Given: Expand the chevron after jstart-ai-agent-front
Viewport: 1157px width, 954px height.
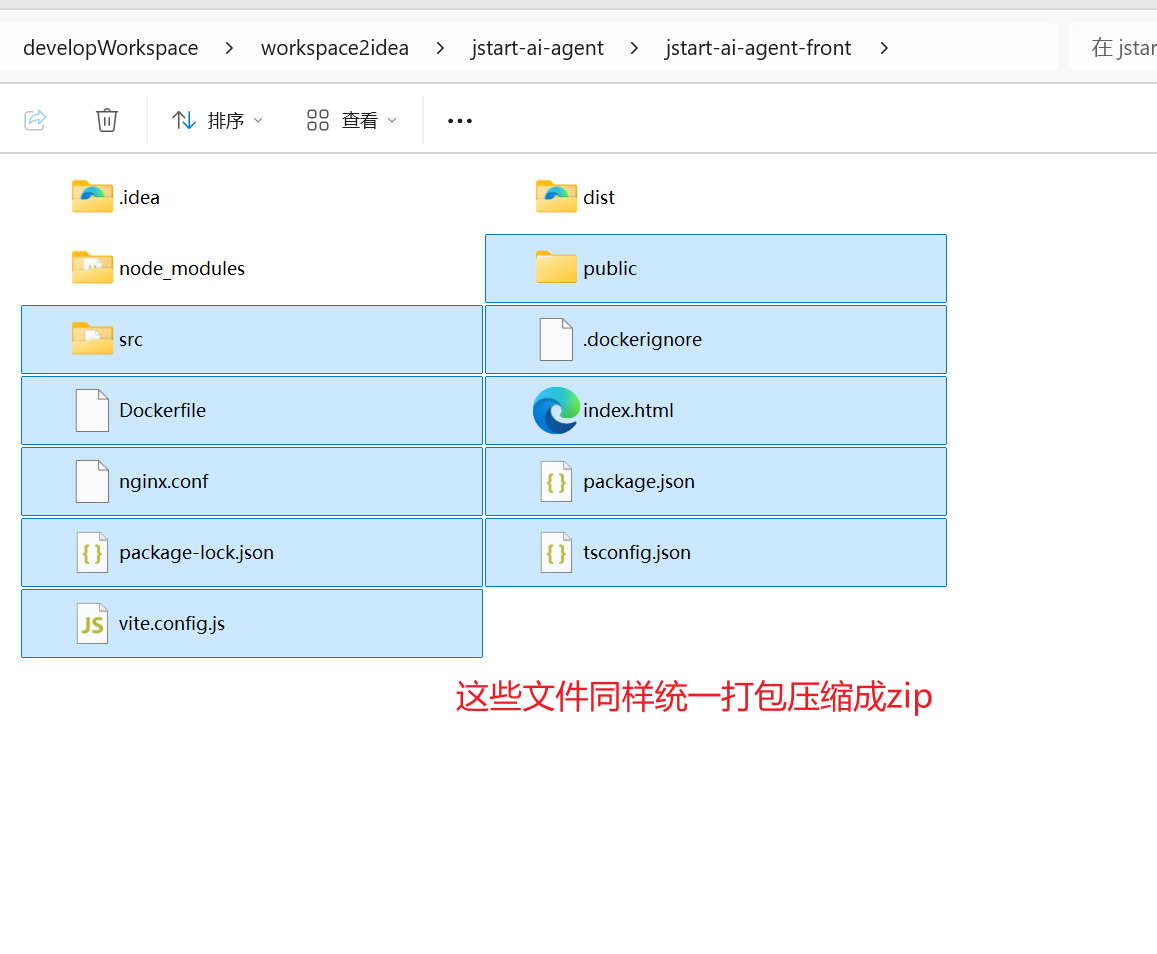Looking at the screenshot, I should click(x=884, y=47).
